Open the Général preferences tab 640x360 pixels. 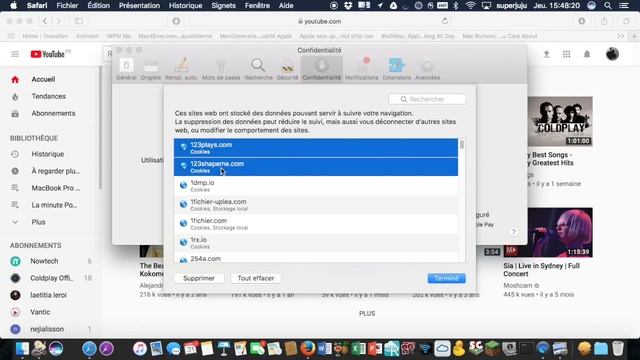[126, 69]
